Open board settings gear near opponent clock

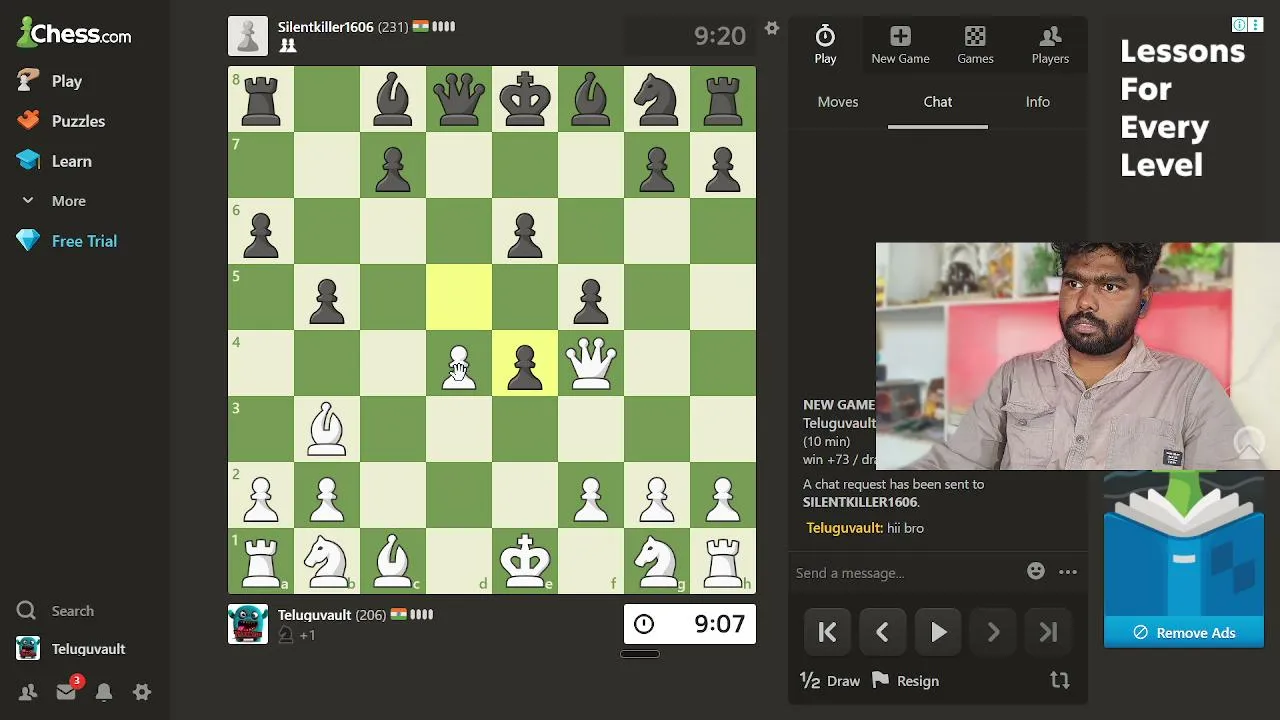click(772, 28)
